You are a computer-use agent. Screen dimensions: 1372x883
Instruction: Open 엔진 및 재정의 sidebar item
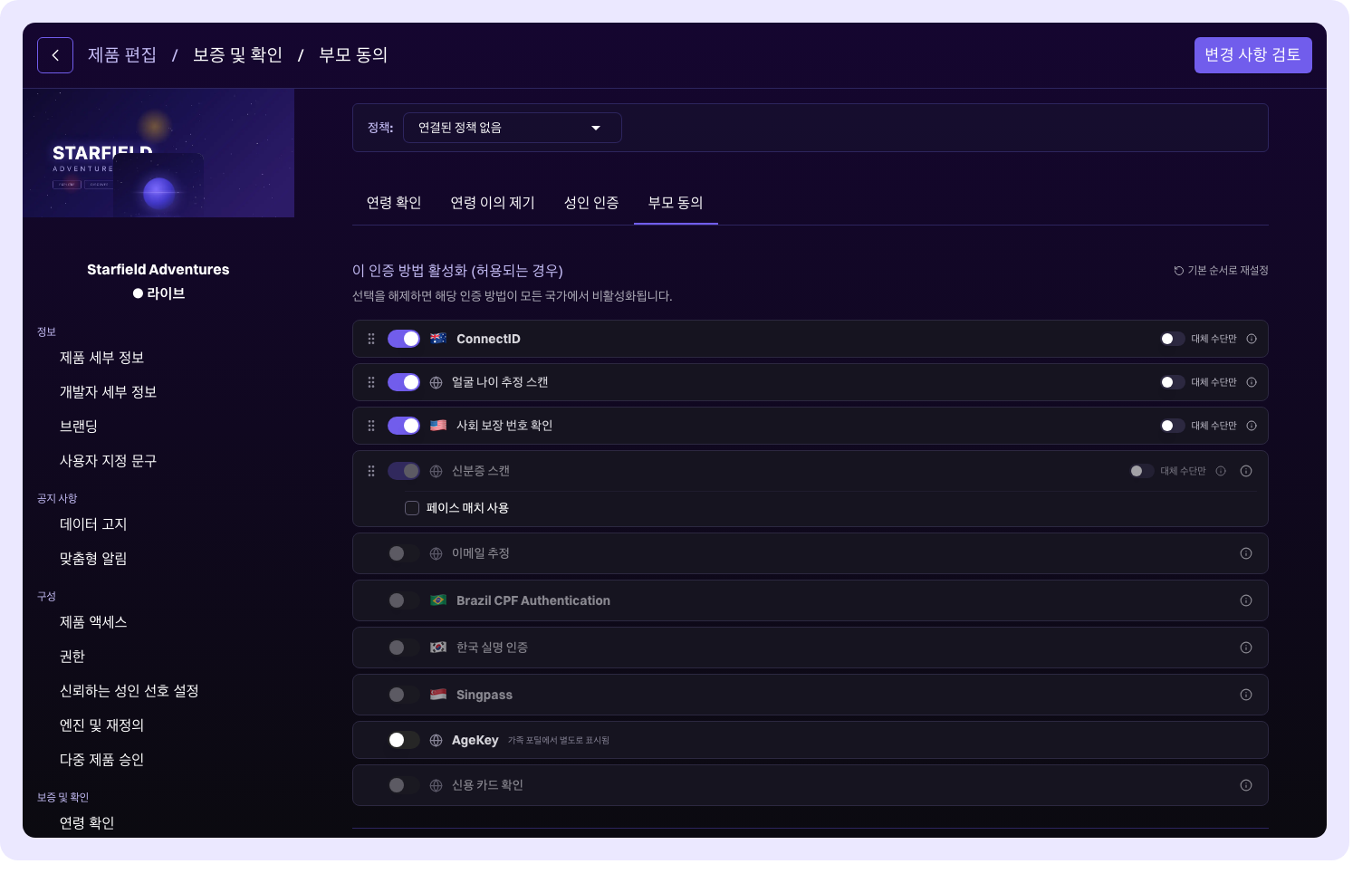click(x=102, y=725)
